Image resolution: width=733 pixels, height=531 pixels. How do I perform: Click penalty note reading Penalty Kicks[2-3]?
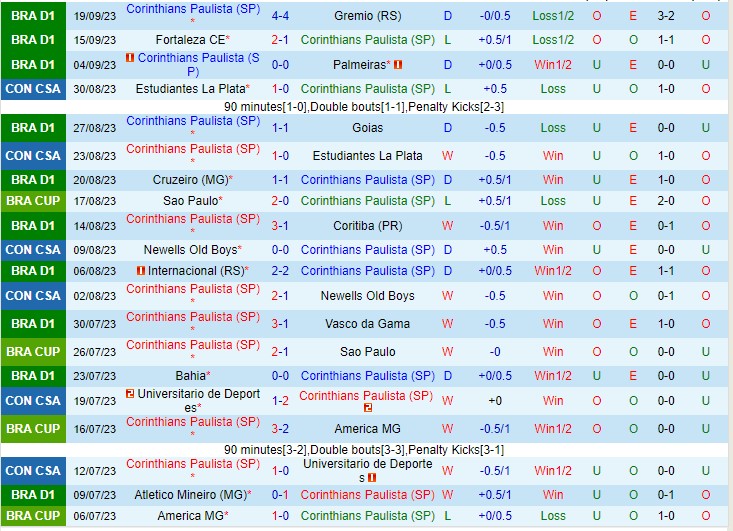456,107
